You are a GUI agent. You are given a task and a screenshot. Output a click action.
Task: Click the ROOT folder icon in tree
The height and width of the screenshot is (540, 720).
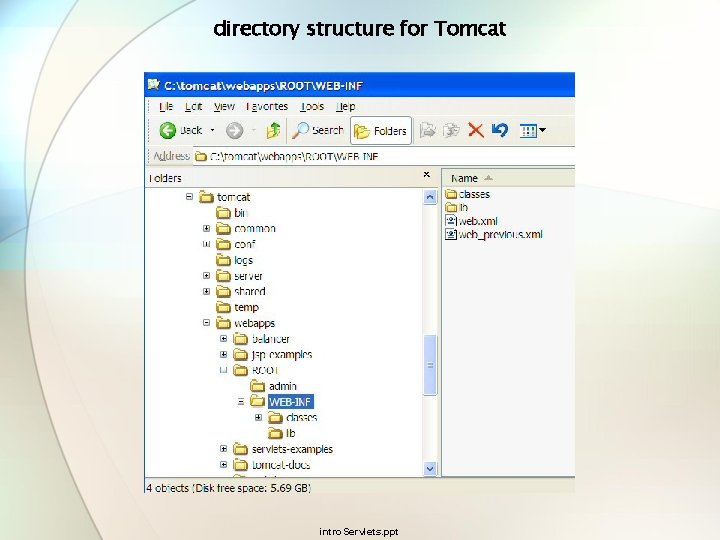[241, 371]
